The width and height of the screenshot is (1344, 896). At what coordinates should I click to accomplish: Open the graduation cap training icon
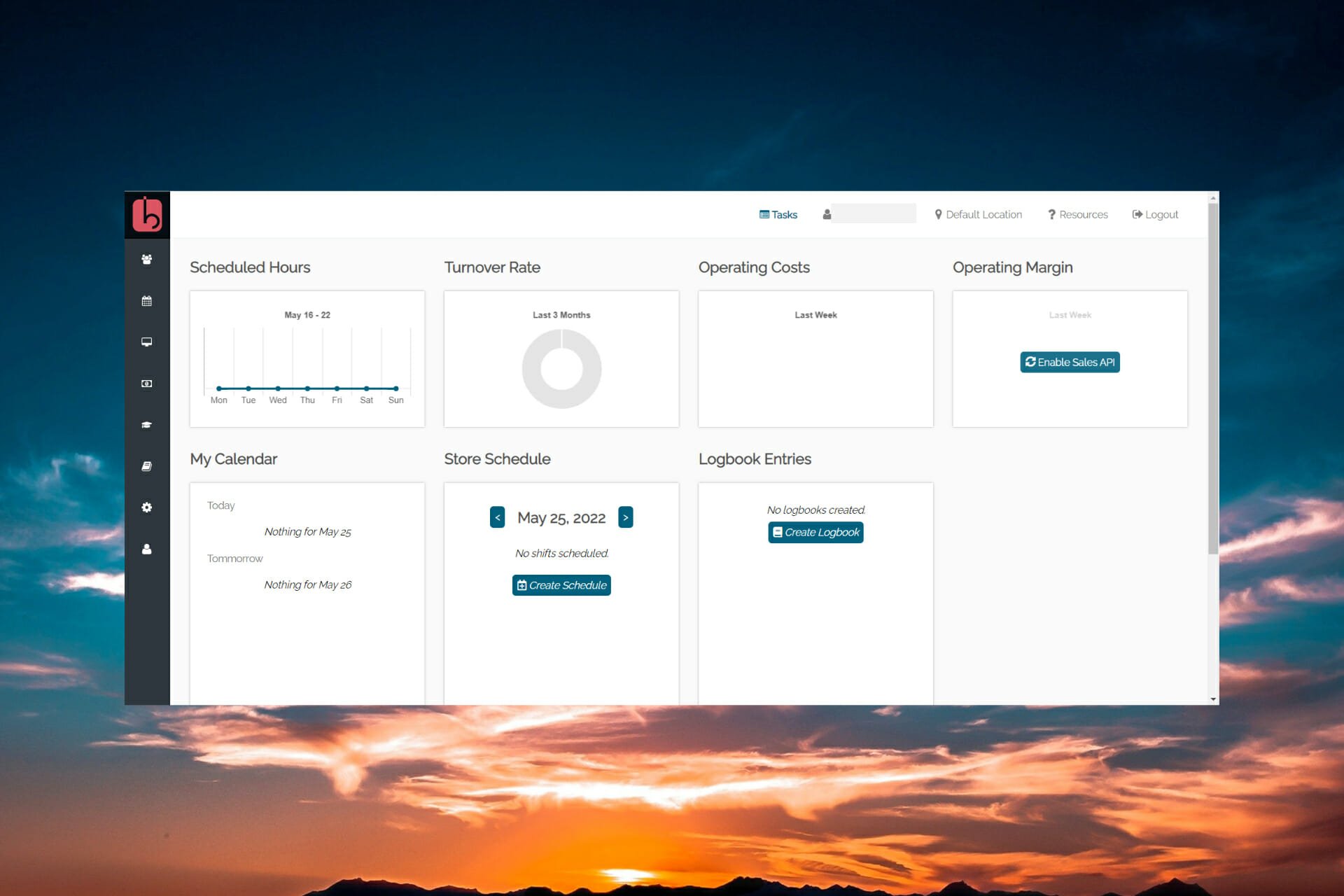(x=146, y=425)
